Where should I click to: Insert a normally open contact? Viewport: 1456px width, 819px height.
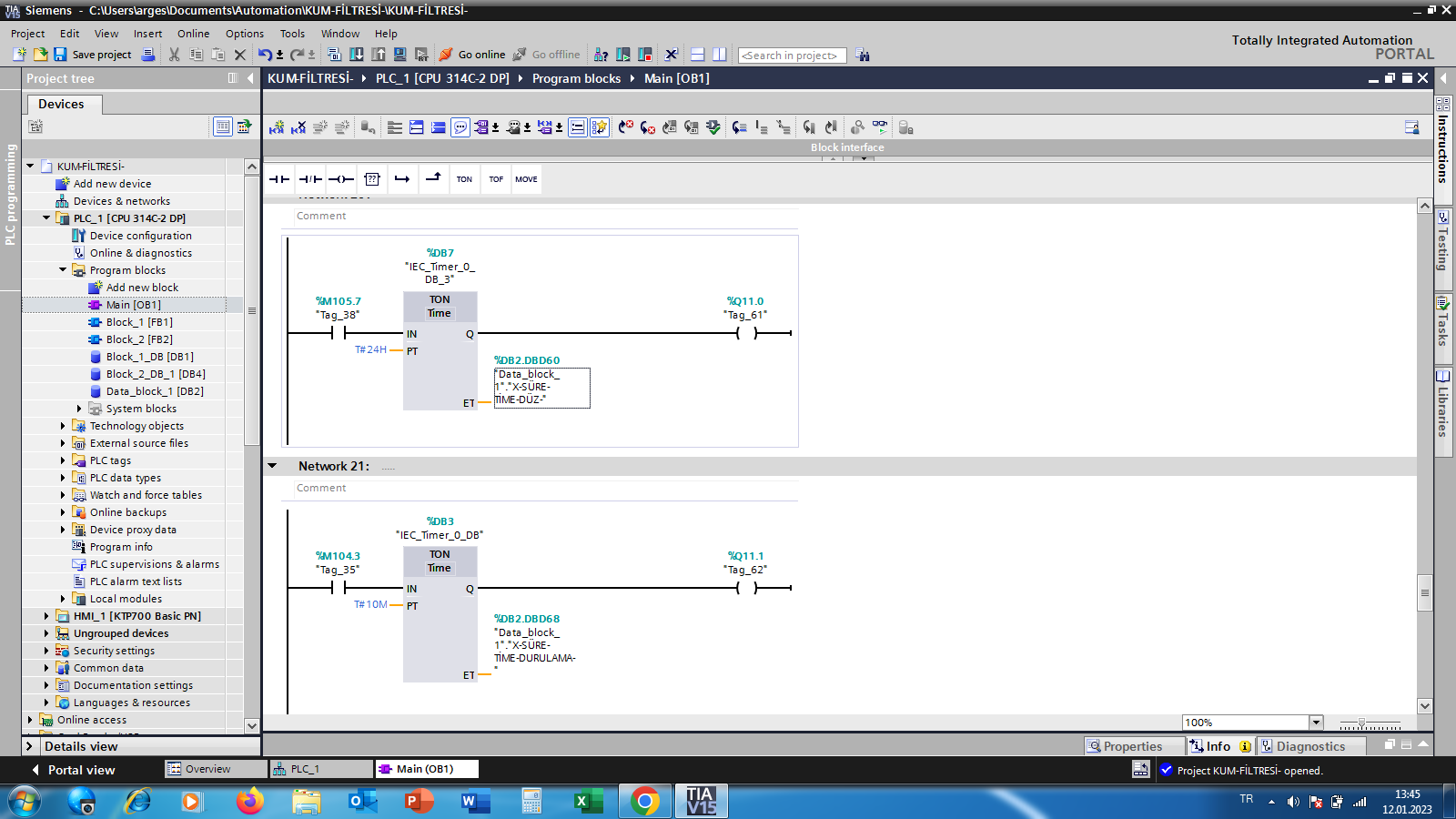(279, 179)
